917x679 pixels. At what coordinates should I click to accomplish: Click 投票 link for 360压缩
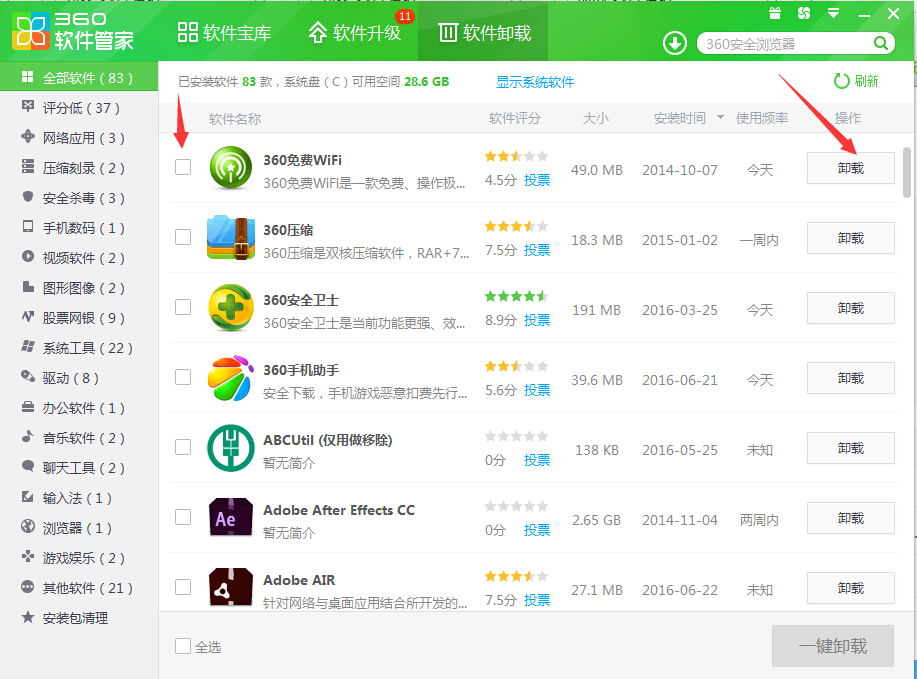coord(537,250)
